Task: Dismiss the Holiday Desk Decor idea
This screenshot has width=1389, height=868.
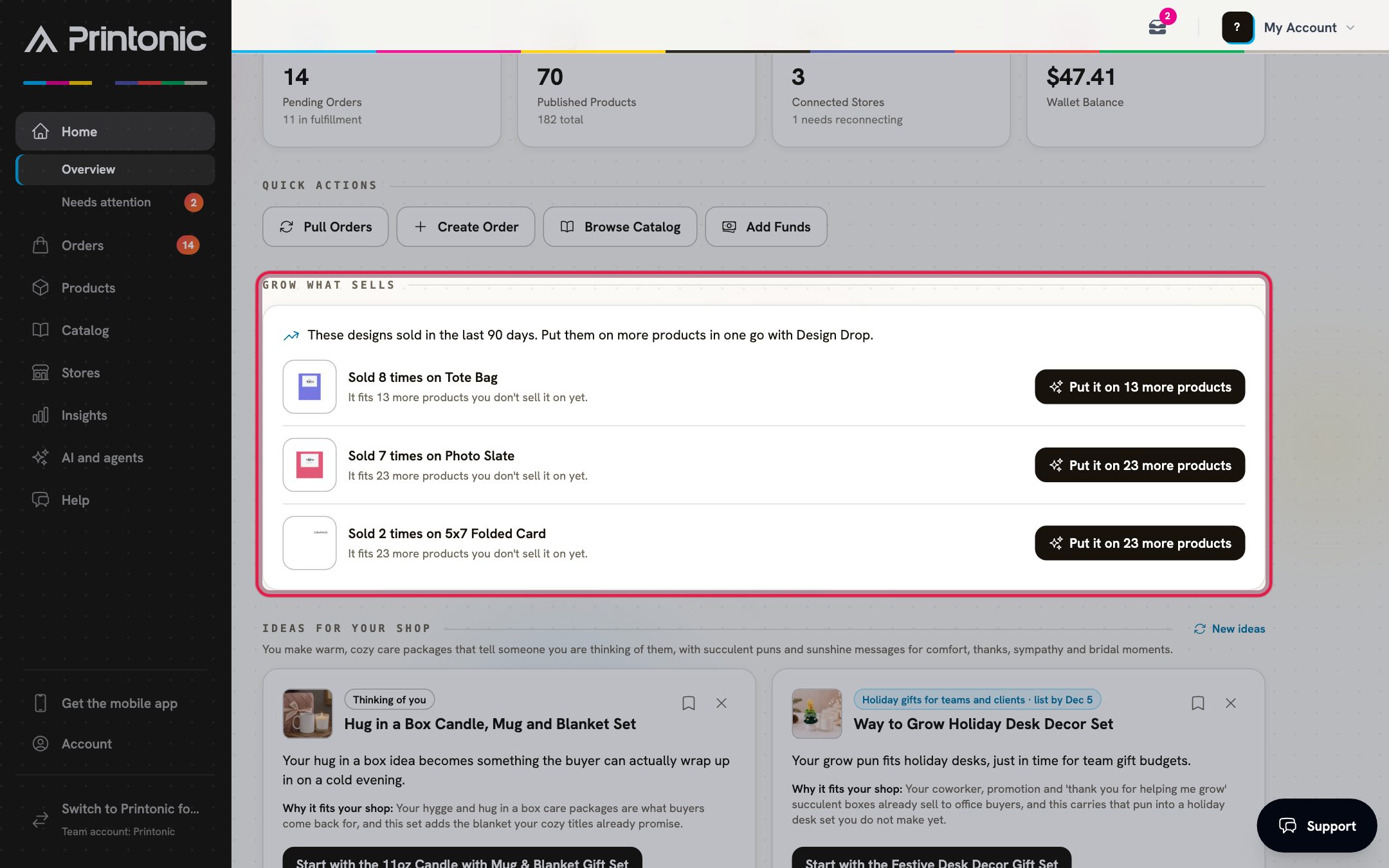Action: click(x=1231, y=703)
